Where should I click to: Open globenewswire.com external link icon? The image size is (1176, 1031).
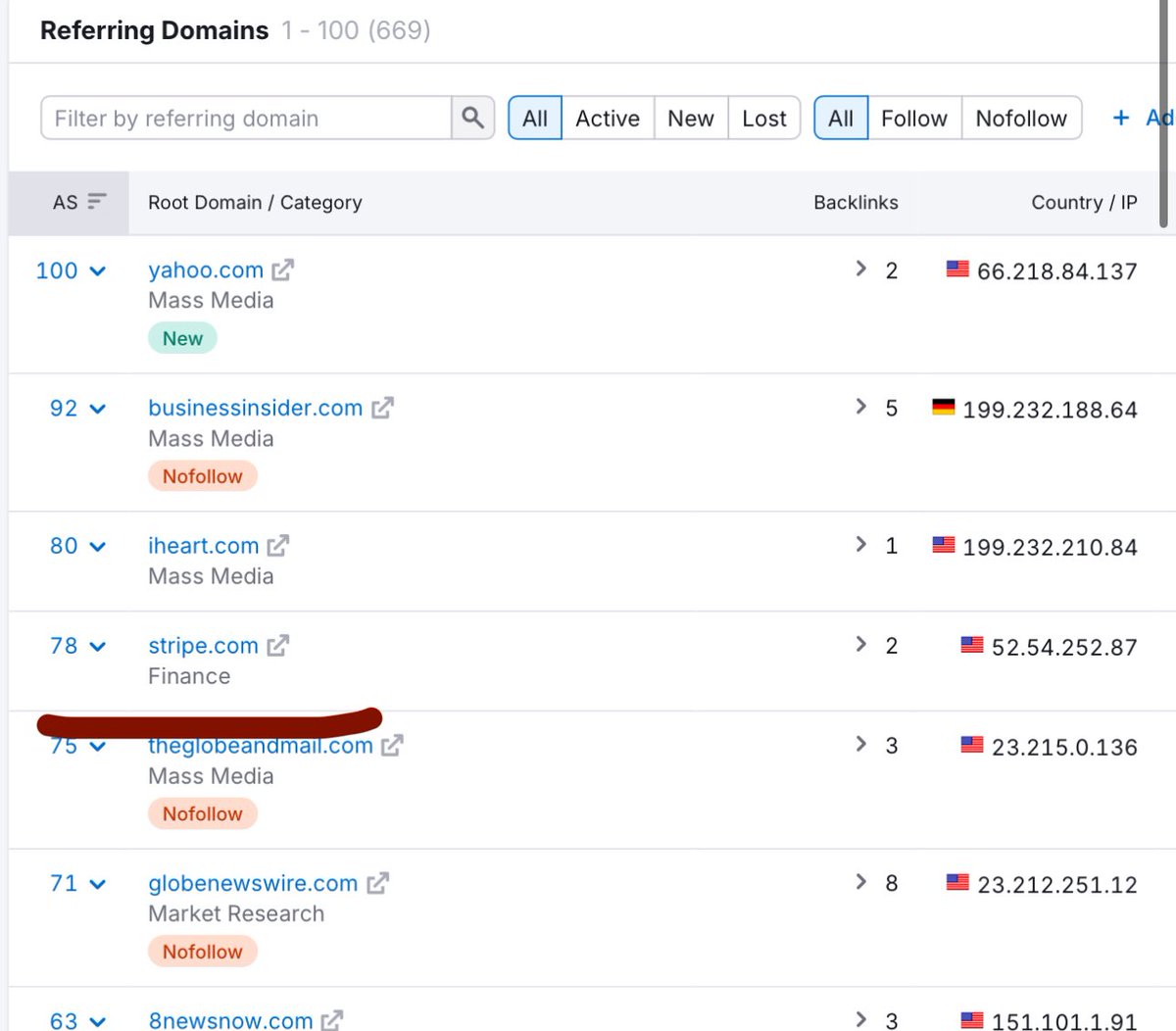pos(377,883)
